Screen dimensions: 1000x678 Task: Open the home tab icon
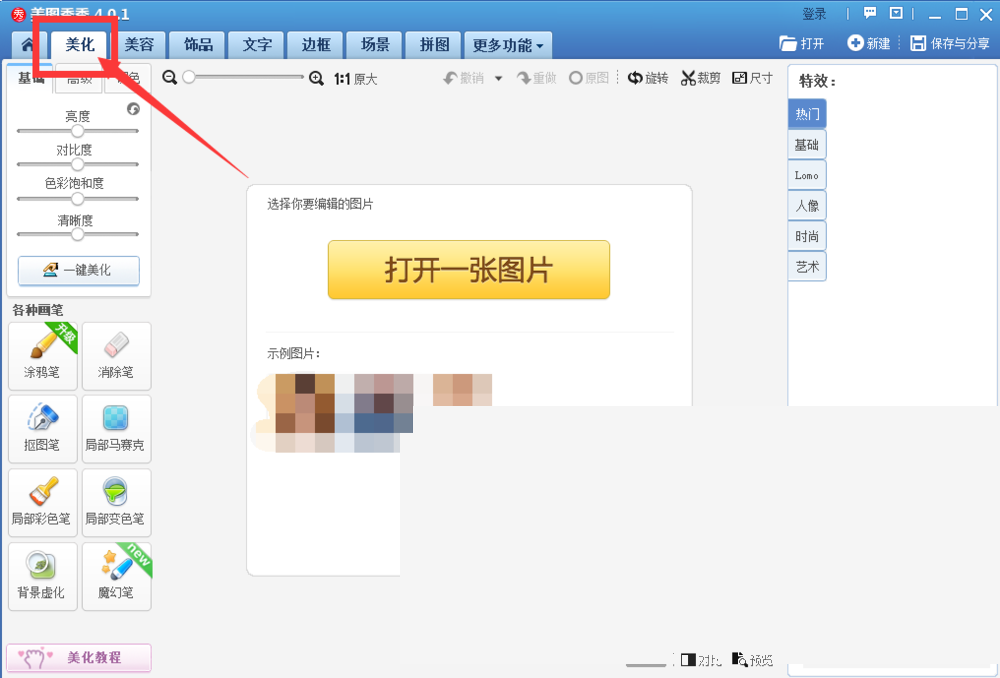pyautogui.click(x=28, y=45)
